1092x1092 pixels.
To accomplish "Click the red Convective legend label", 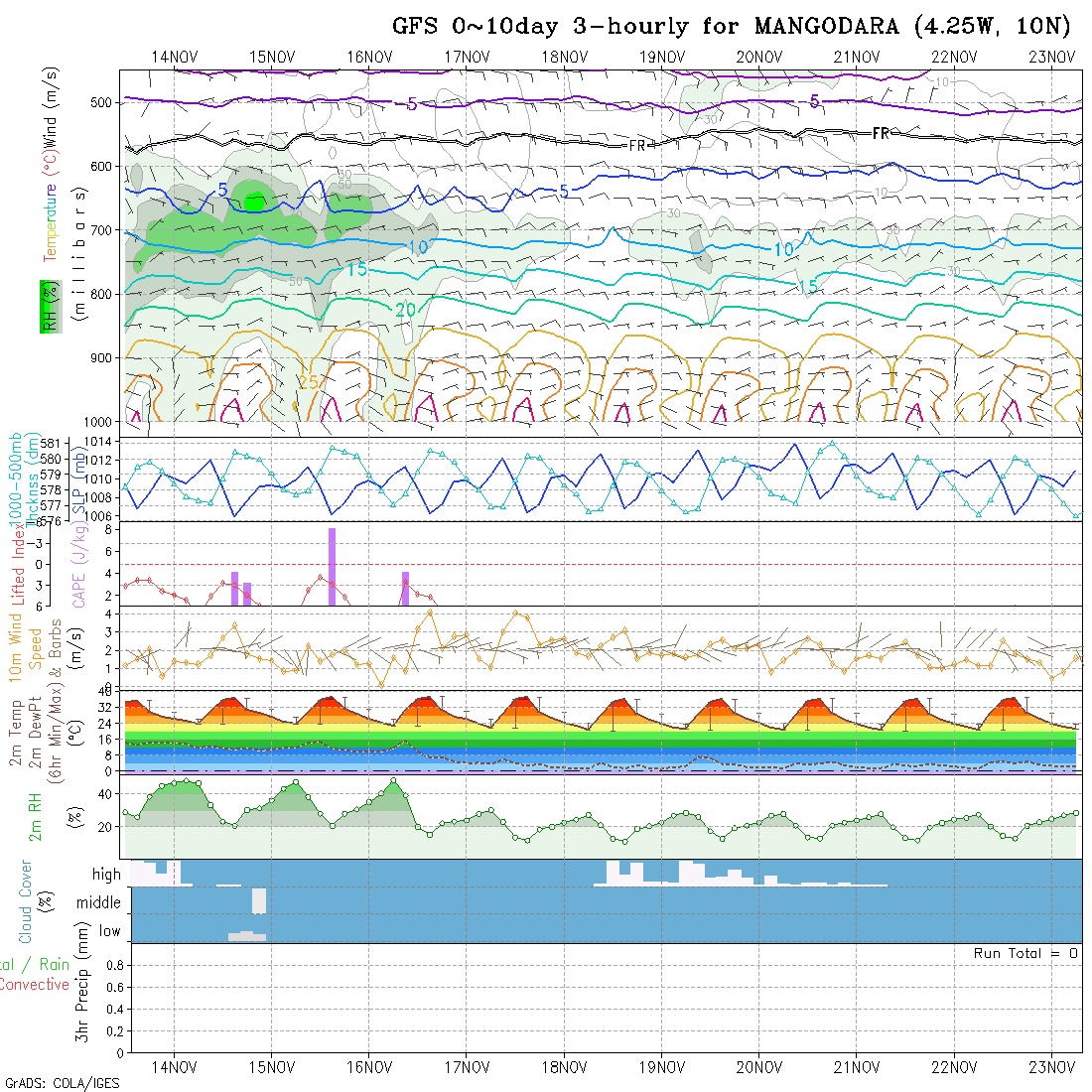I will (35, 985).
